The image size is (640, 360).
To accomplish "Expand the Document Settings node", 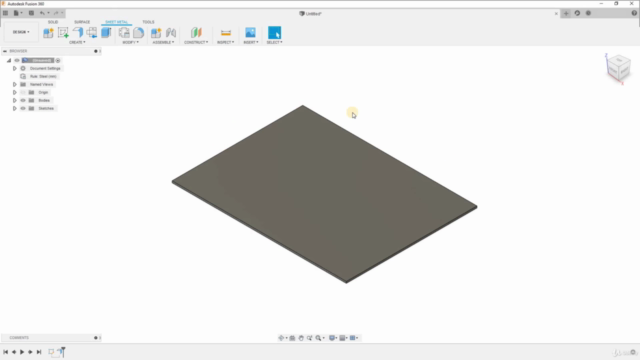I will (x=15, y=69).
